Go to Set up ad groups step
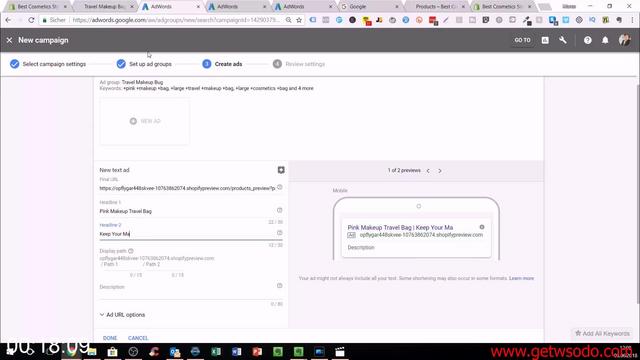Screen dimensions: 640x360 [144, 64]
